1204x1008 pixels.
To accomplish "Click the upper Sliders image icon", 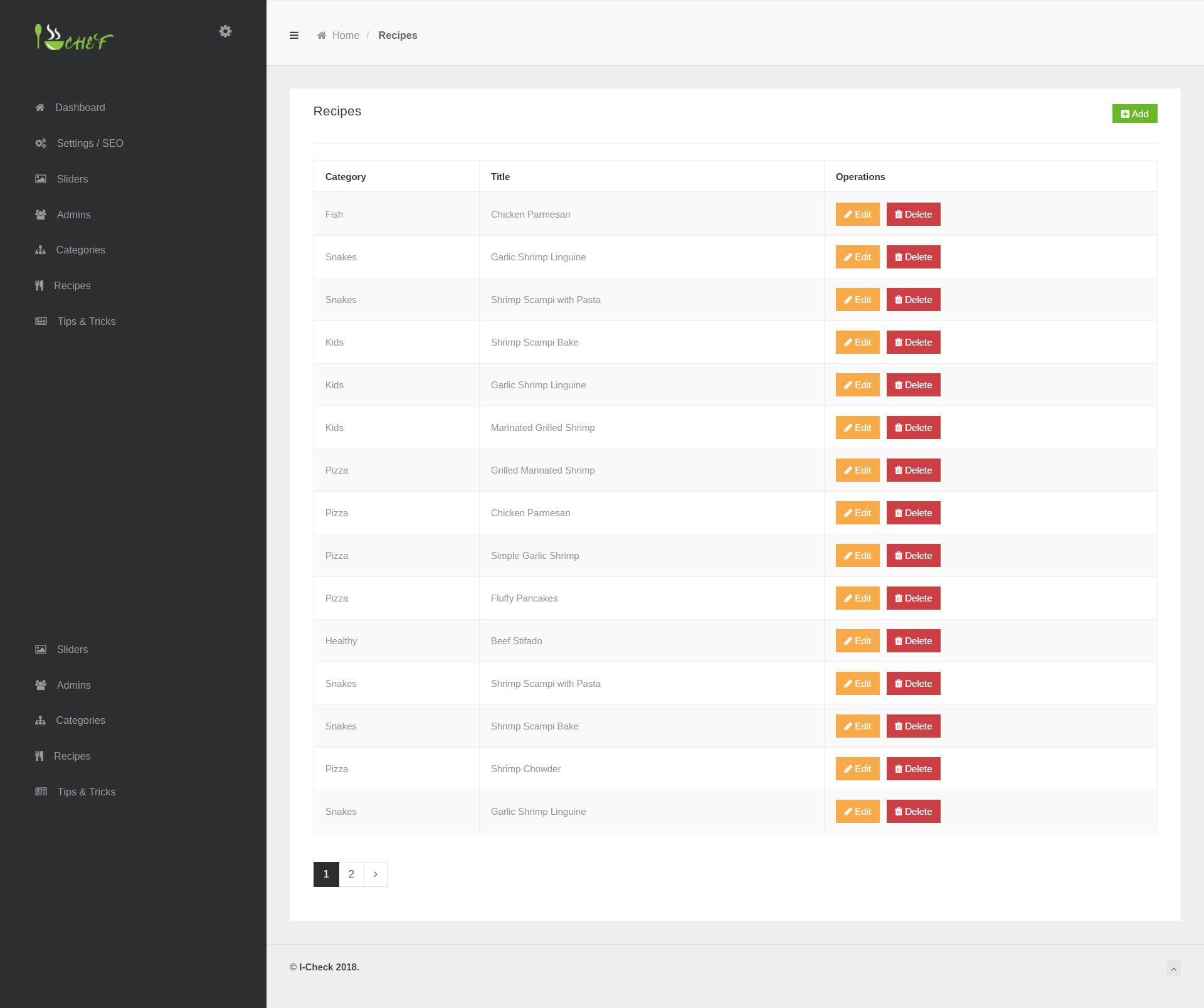I will [x=41, y=179].
